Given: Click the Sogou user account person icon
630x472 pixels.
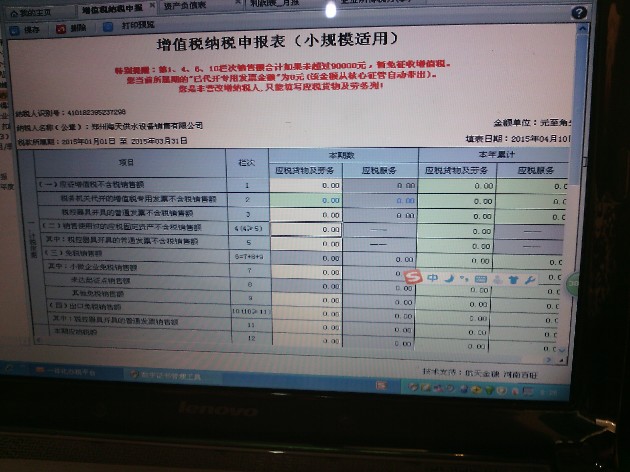Looking at the screenshot, I should pyautogui.click(x=497, y=279).
